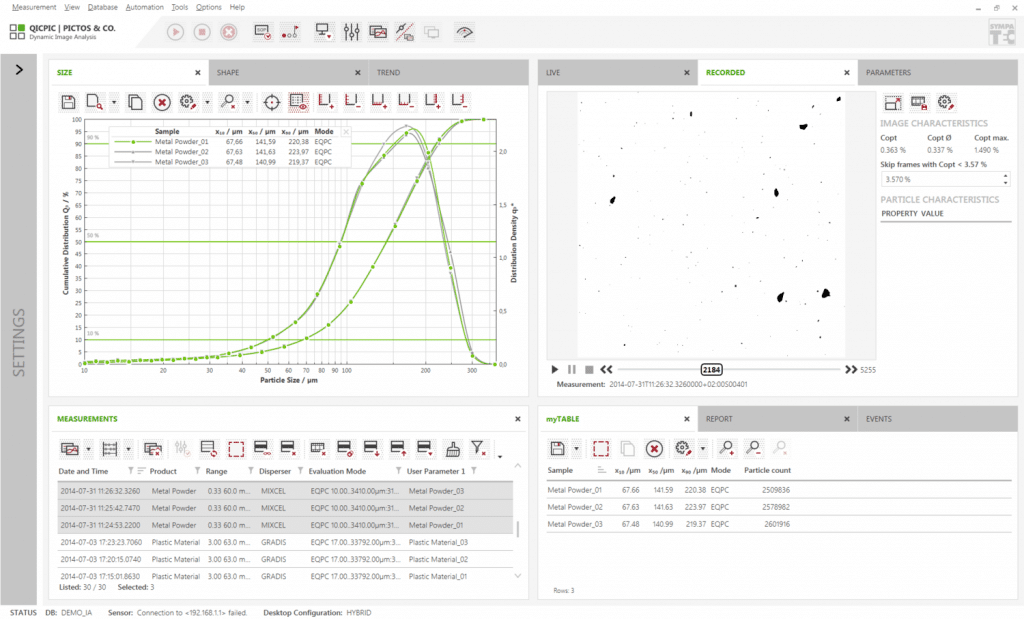This screenshot has width=1024, height=619.
Task: Switch to the SHAPE tab
Action: pos(225,72)
